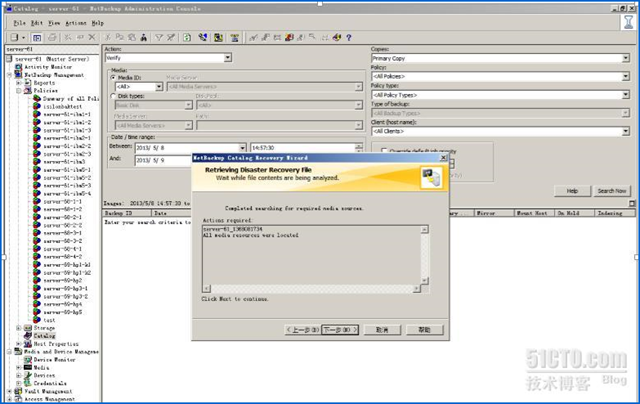This screenshot has height=404, width=640.
Task: Open the View menu
Action: coord(54,23)
